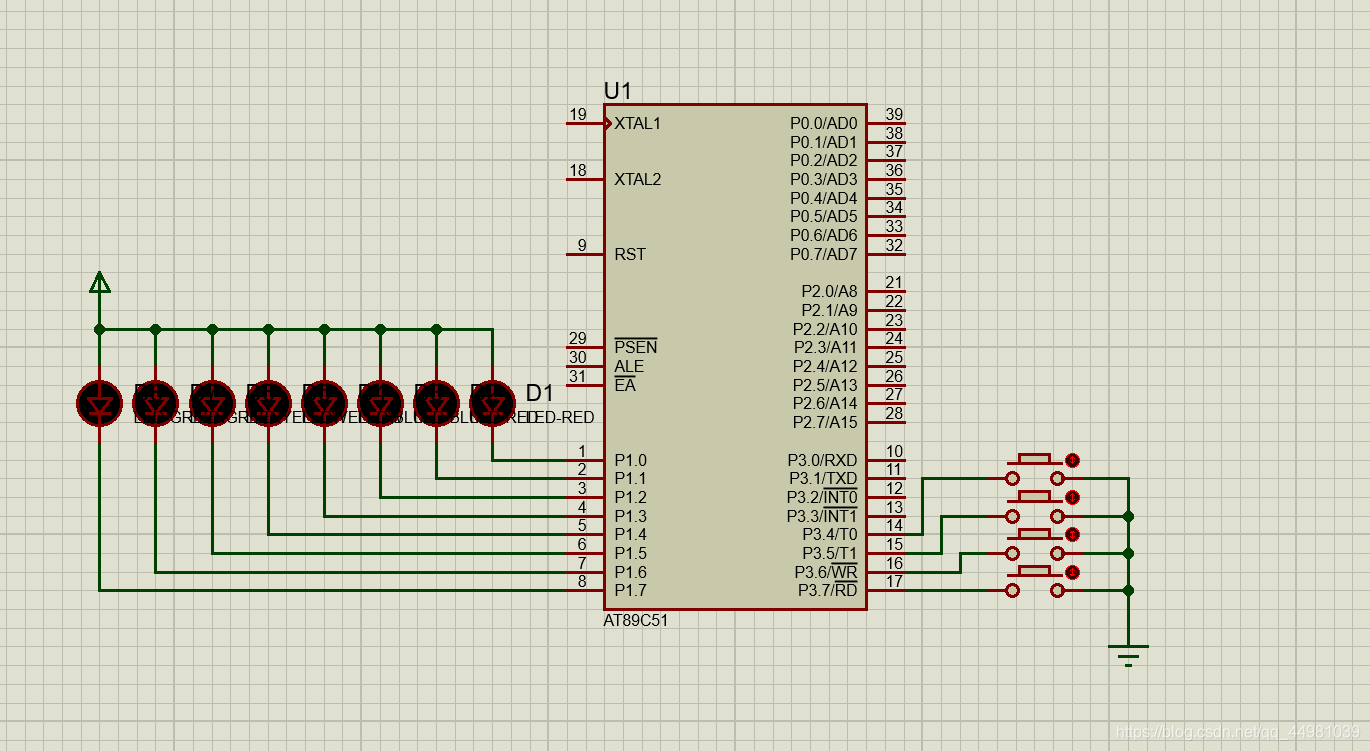Select the U1 component reference label
Viewport: 1370px width, 751px height.
pos(618,91)
